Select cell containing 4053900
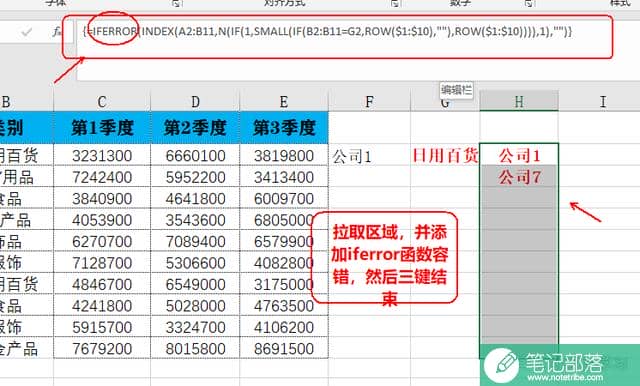The width and height of the screenshot is (640, 386). coord(102,220)
